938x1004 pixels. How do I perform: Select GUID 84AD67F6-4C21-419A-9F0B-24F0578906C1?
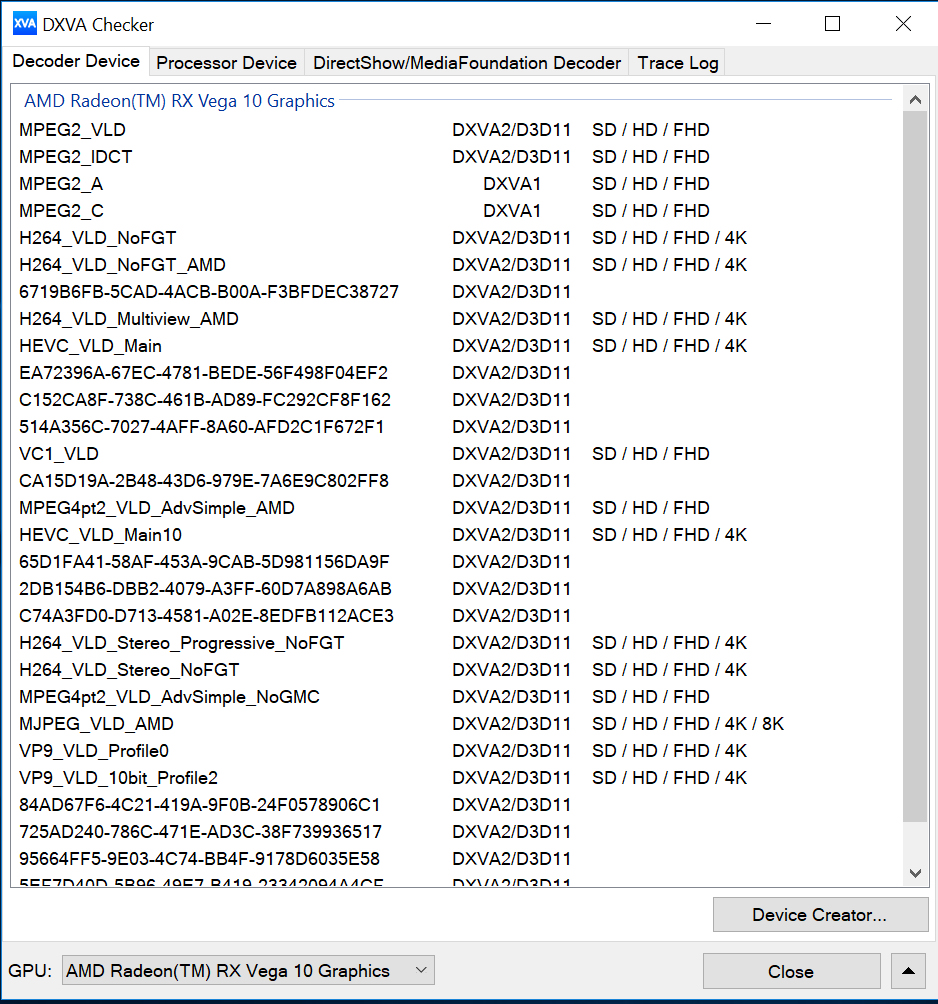pos(455,805)
